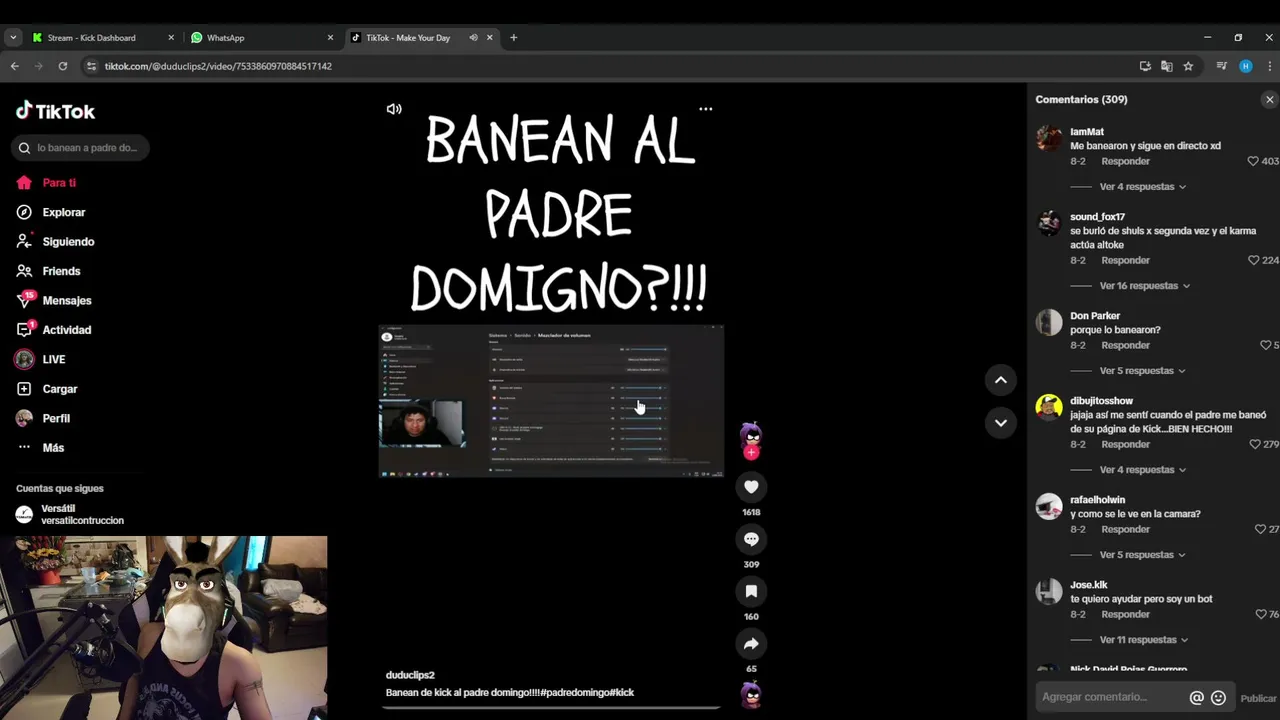This screenshot has height=720, width=1280.
Task: Reply to sound_fox17's comment
Action: click(1125, 260)
